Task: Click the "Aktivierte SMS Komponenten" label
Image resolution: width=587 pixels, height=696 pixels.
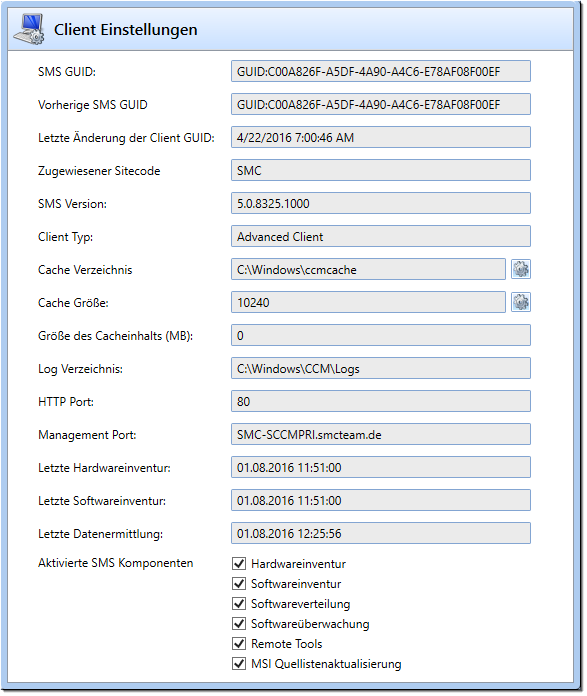Action: click(x=115, y=563)
